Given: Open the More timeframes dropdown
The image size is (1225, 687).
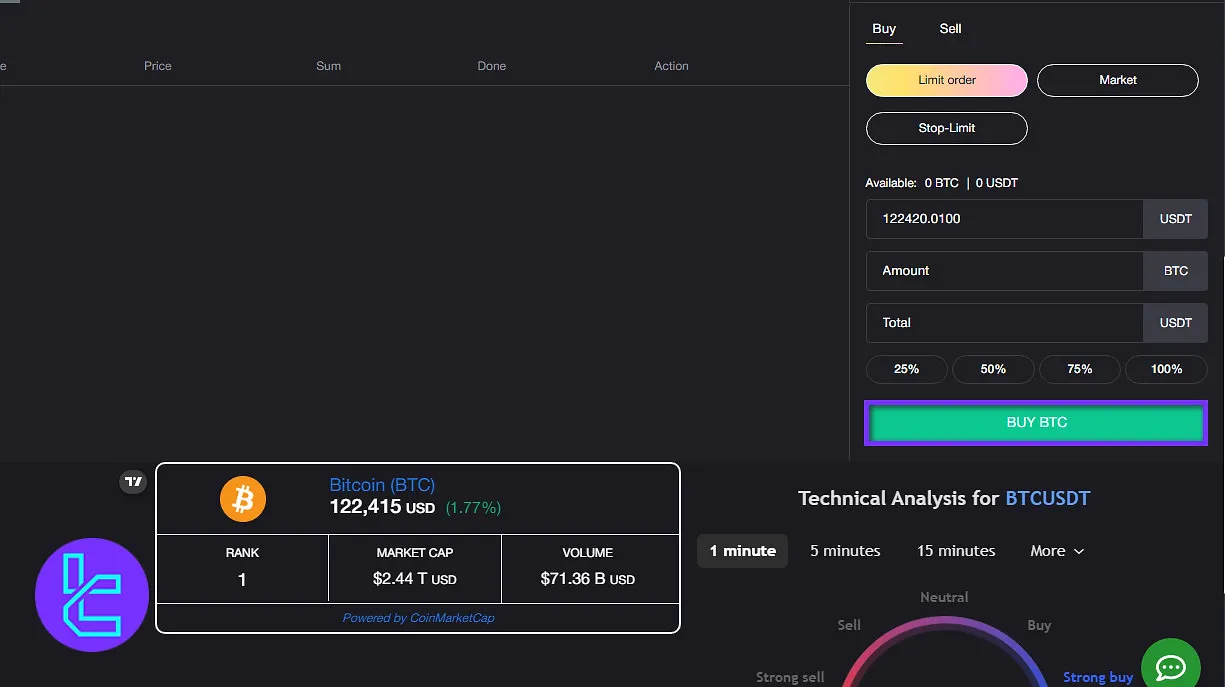Looking at the screenshot, I should click(1056, 550).
